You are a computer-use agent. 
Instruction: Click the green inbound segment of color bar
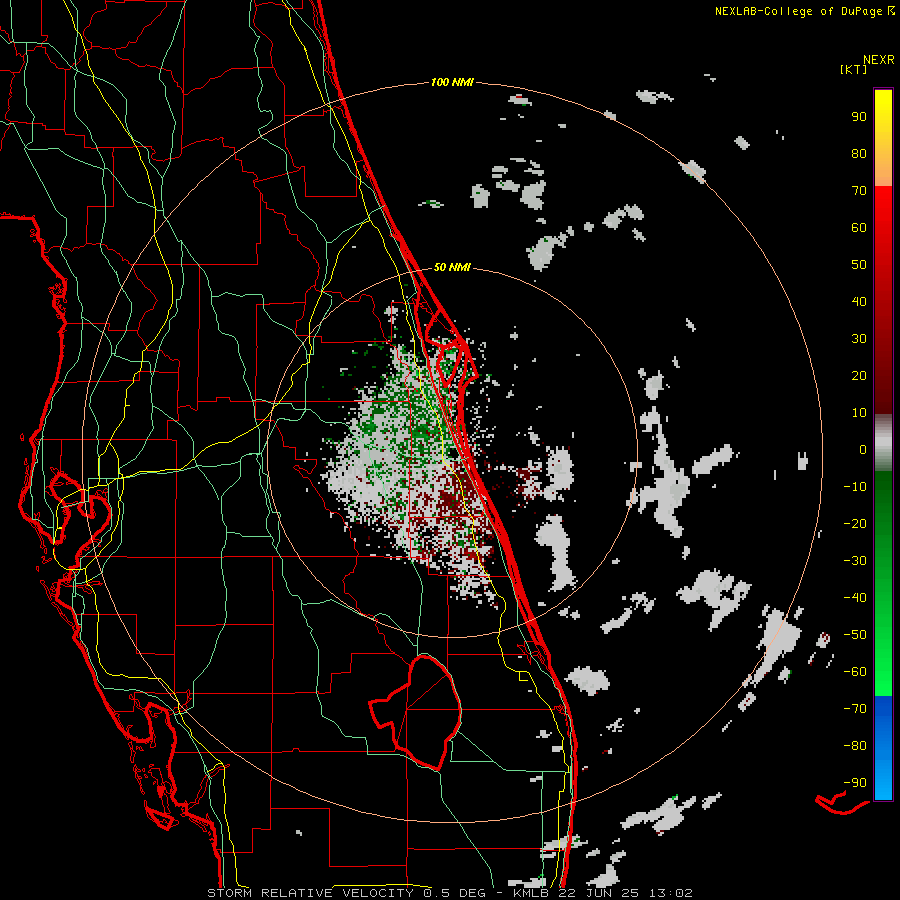click(x=883, y=584)
